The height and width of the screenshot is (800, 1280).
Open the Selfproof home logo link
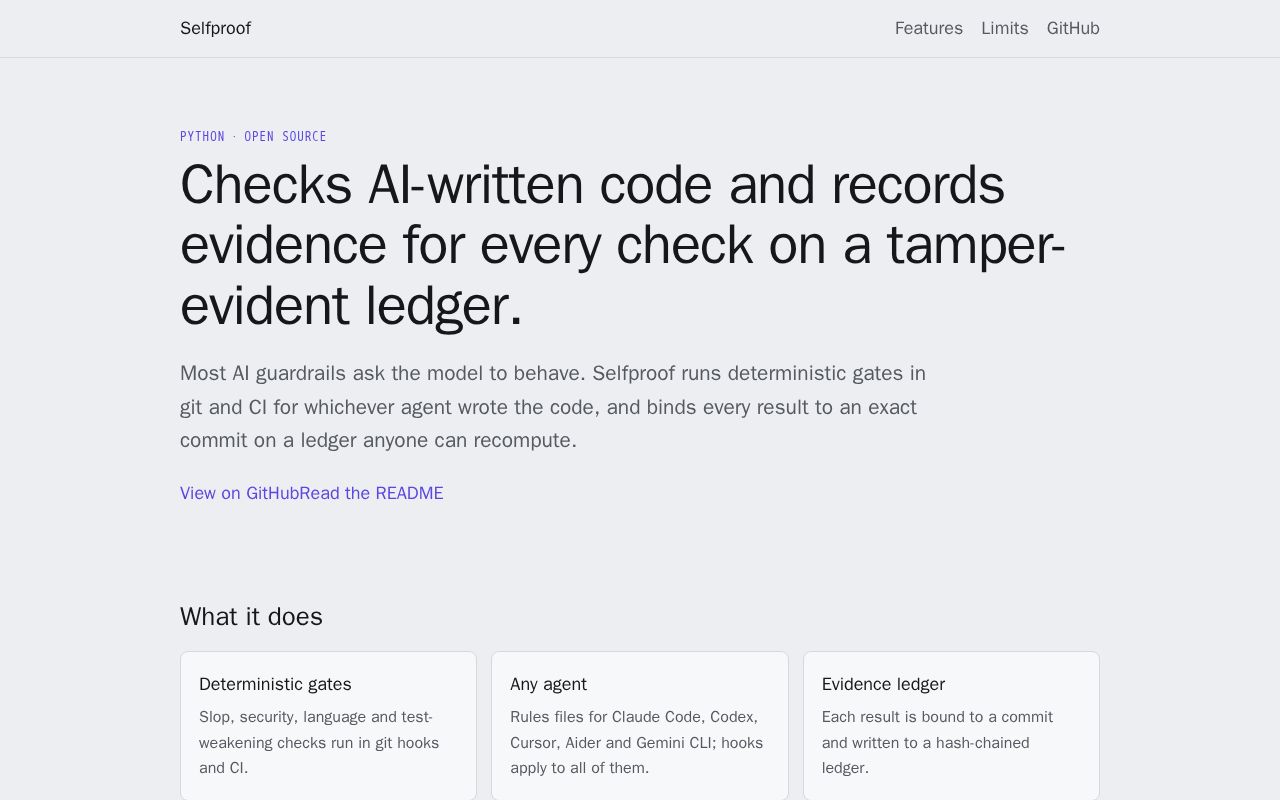(215, 28)
